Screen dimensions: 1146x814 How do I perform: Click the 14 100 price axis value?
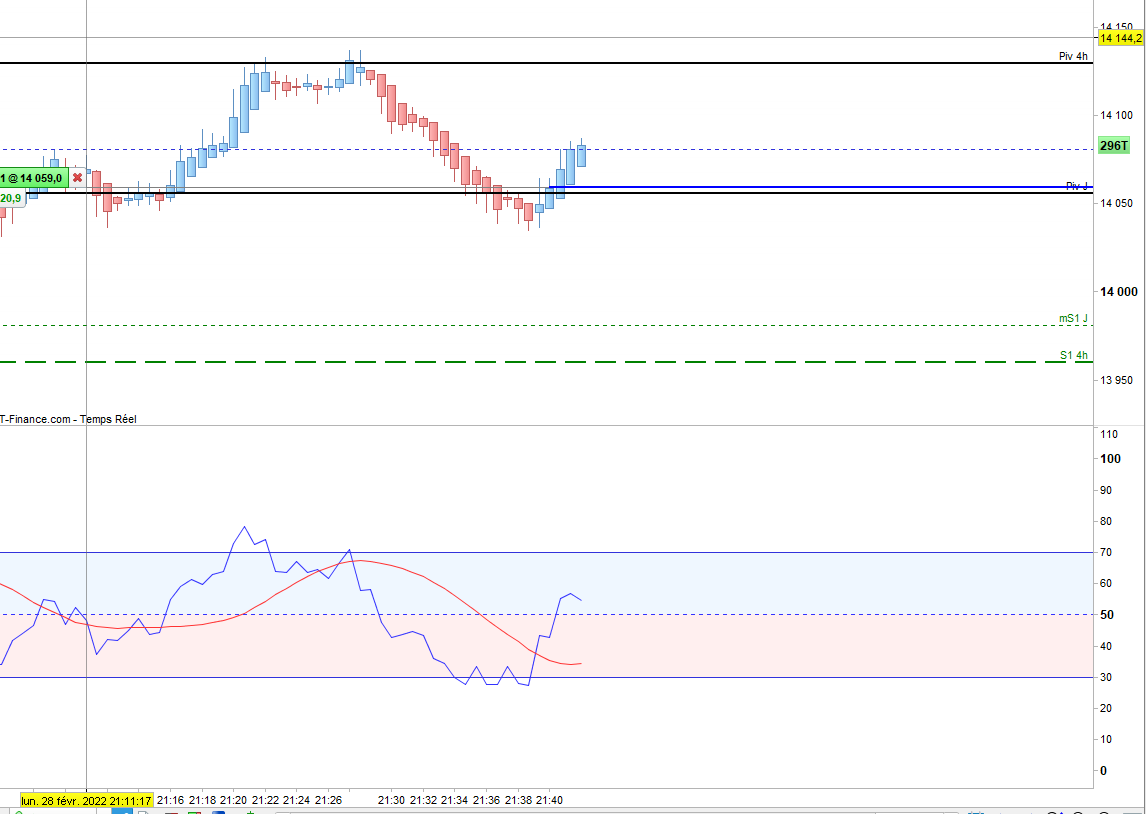pyautogui.click(x=1116, y=115)
